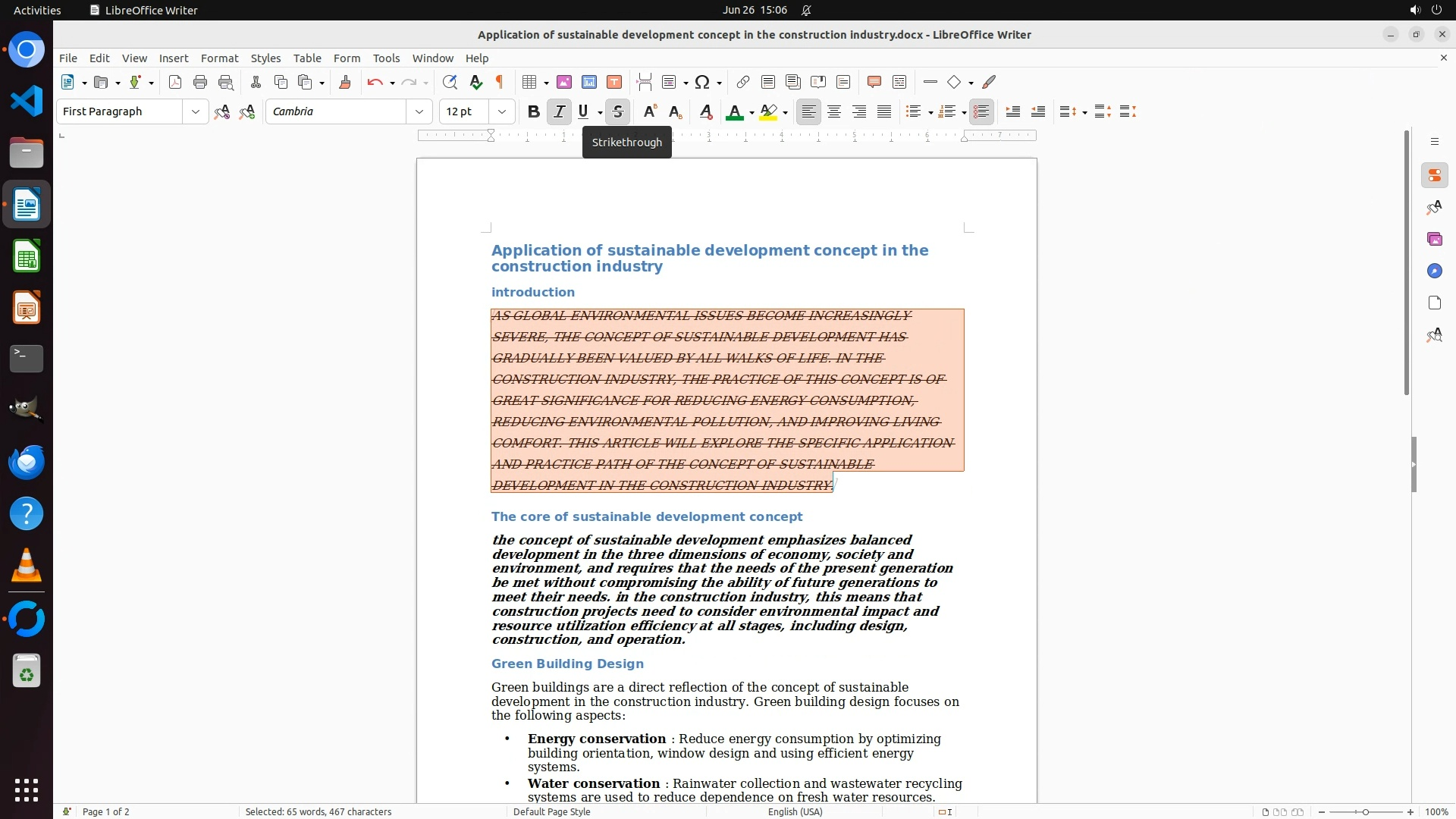
Task: Click the Insert Image icon
Action: click(564, 83)
